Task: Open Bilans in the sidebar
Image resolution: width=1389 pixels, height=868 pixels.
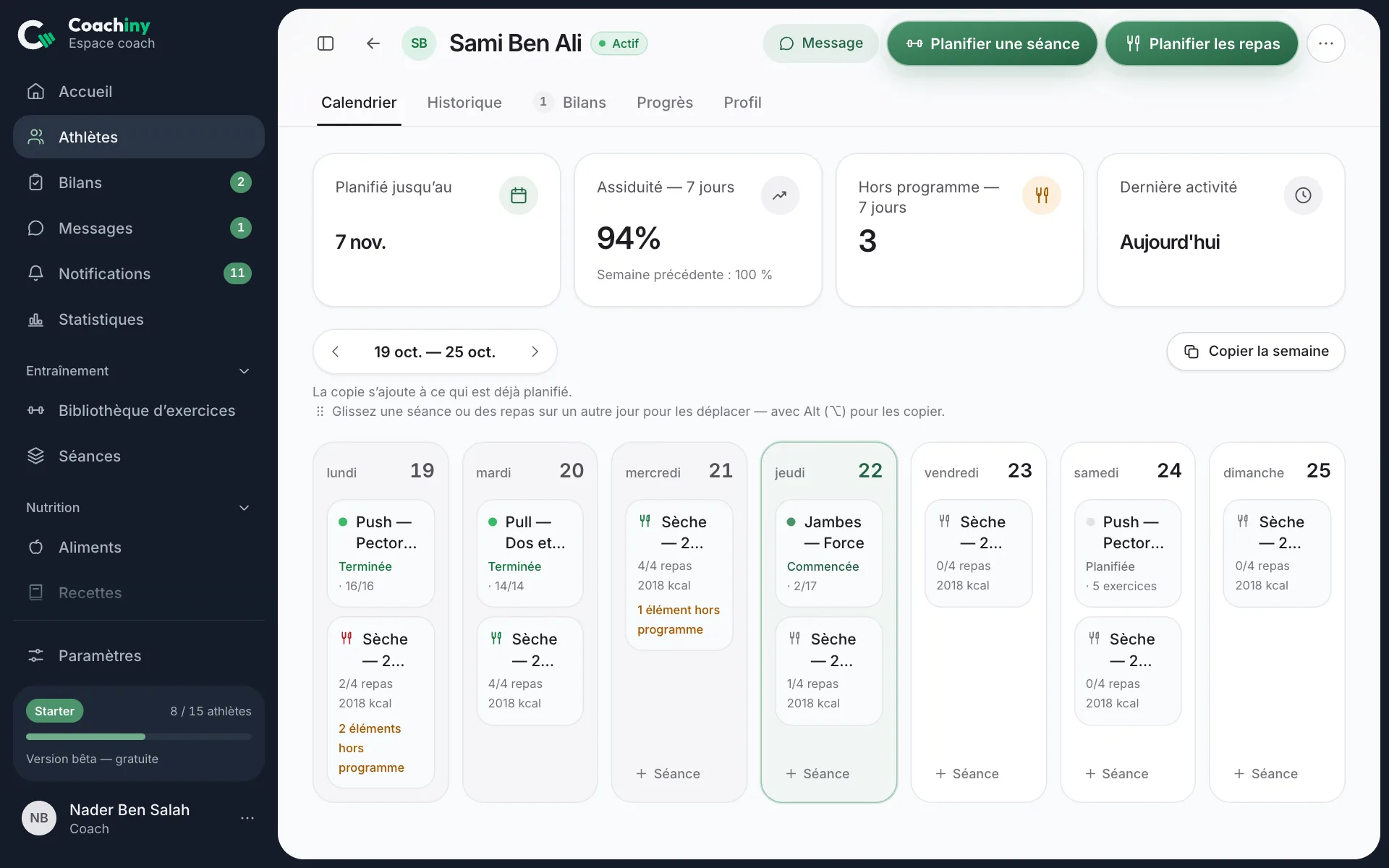Action: coord(139,182)
